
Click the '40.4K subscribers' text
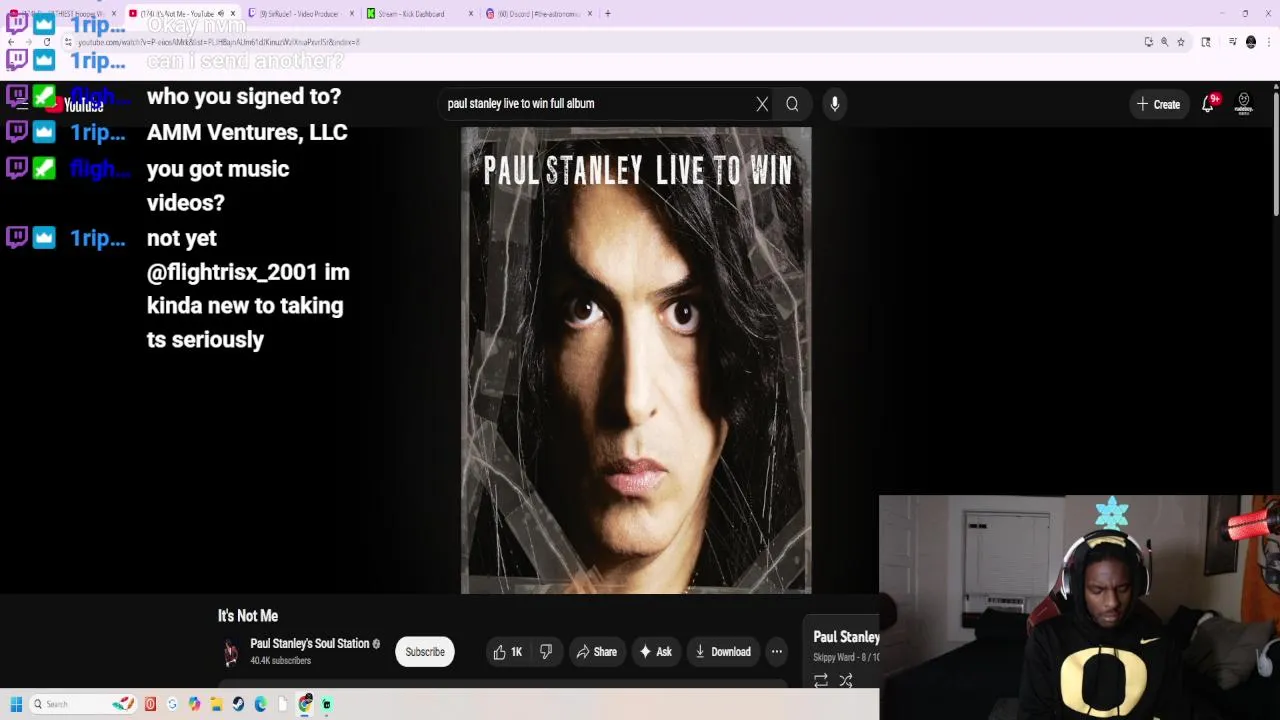280,661
